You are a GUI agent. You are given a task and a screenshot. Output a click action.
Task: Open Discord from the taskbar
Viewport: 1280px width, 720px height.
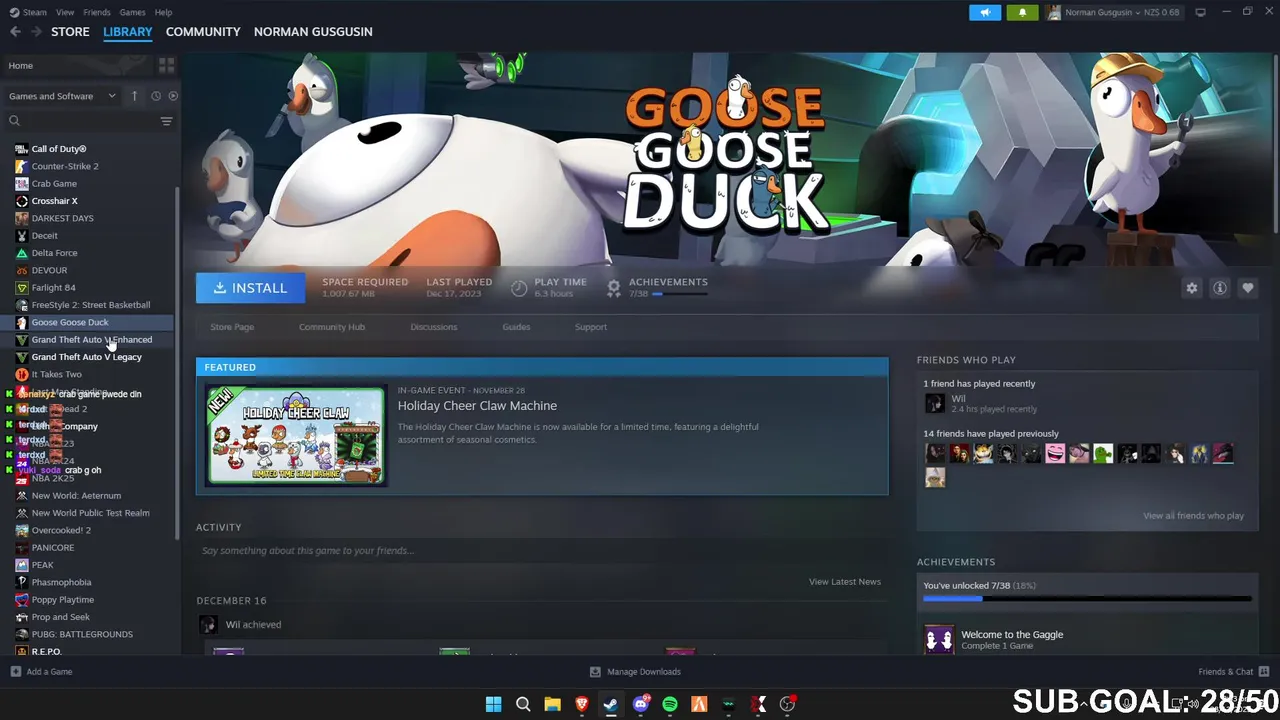tap(641, 704)
